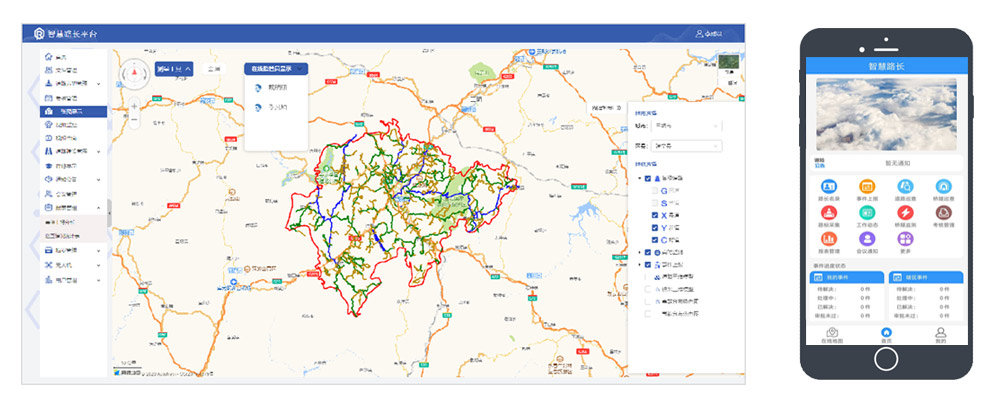The image size is (994, 417).
Task: Open 我的 tab in phone bottom bar
Action: (x=940, y=335)
